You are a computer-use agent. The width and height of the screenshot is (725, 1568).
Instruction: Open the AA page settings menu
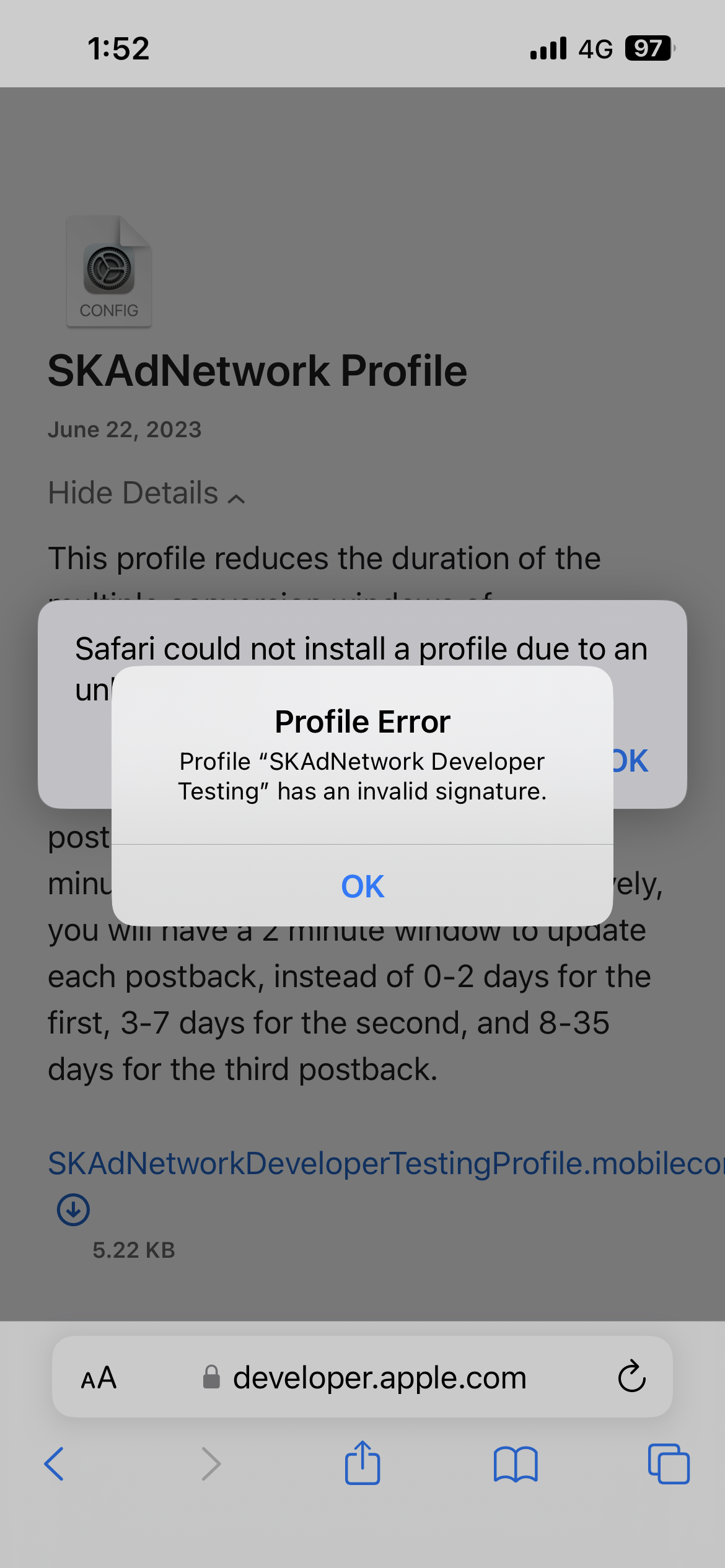(99, 1378)
